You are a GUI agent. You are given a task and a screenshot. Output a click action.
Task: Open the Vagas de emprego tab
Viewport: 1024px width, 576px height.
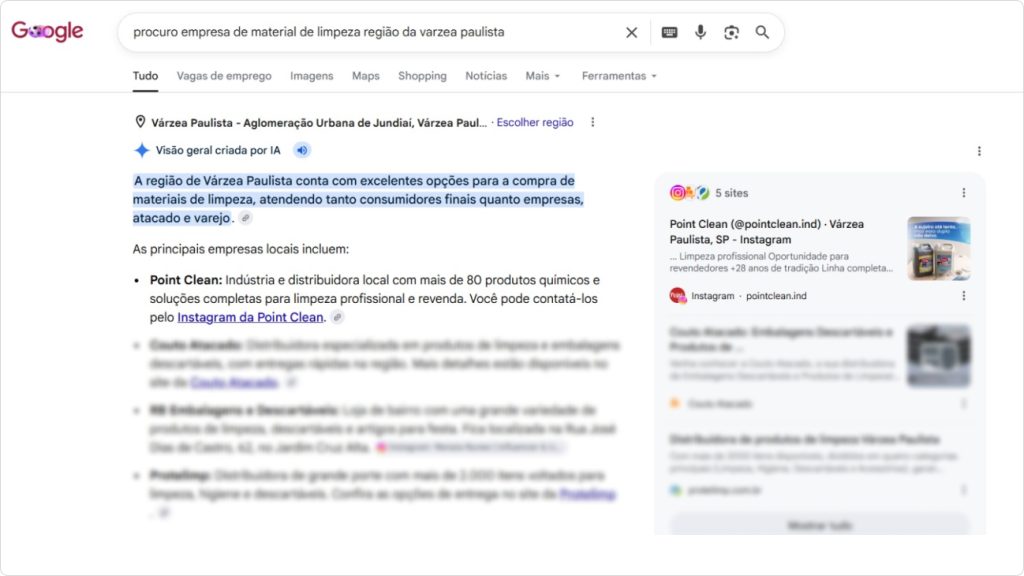[224, 76]
